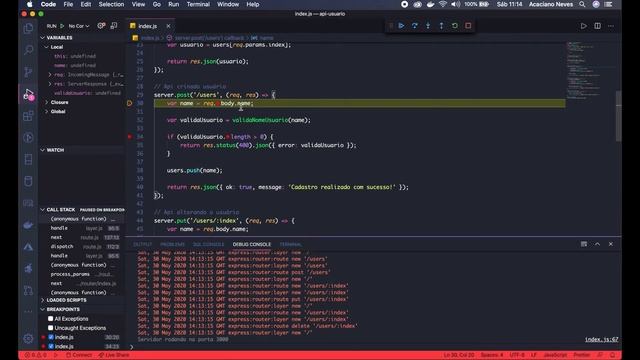Step into function in debug toolbar

(x=428, y=26)
